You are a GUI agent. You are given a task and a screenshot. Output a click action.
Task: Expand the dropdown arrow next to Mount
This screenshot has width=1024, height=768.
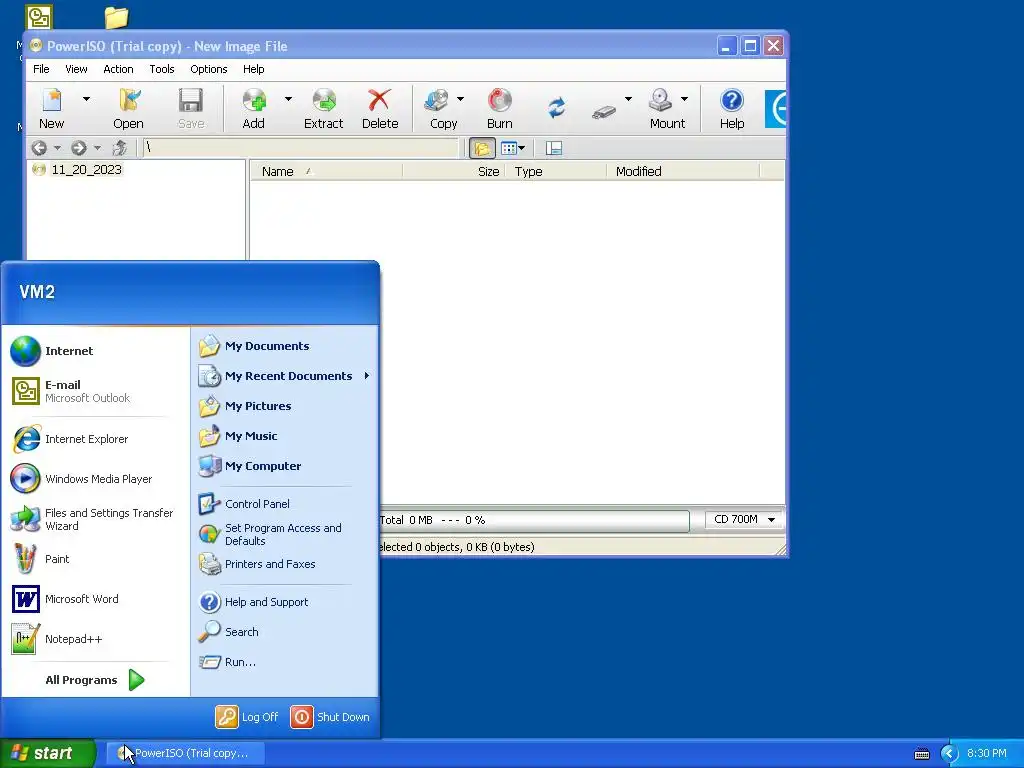(684, 99)
